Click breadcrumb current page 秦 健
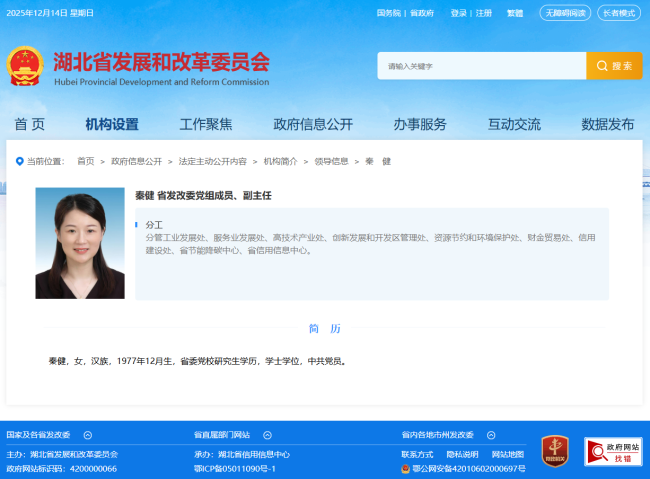The height and width of the screenshot is (479, 650). 378,161
